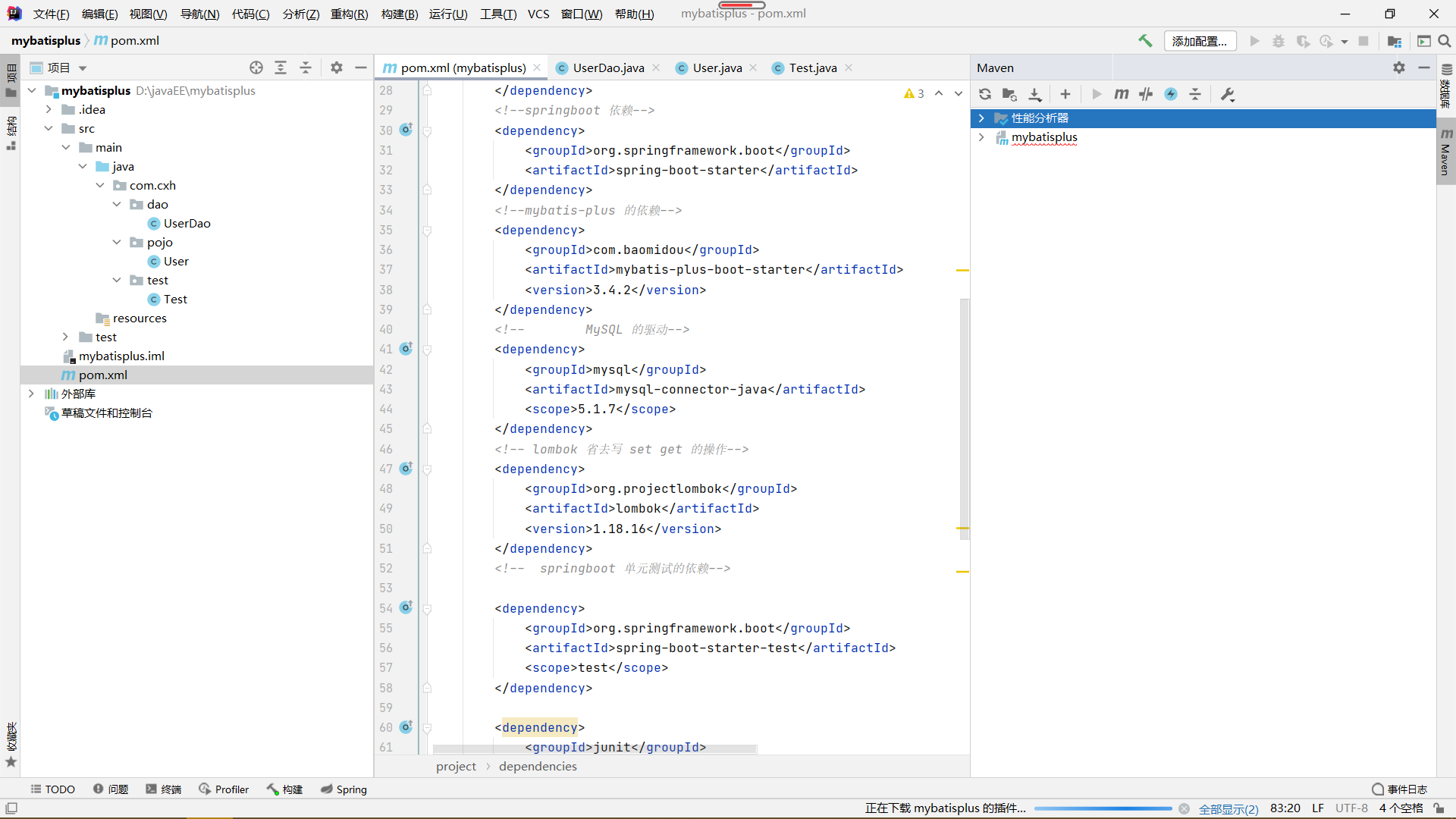This screenshot has height=819, width=1456.
Task: Select UserDao class in project tree
Action: 187,223
